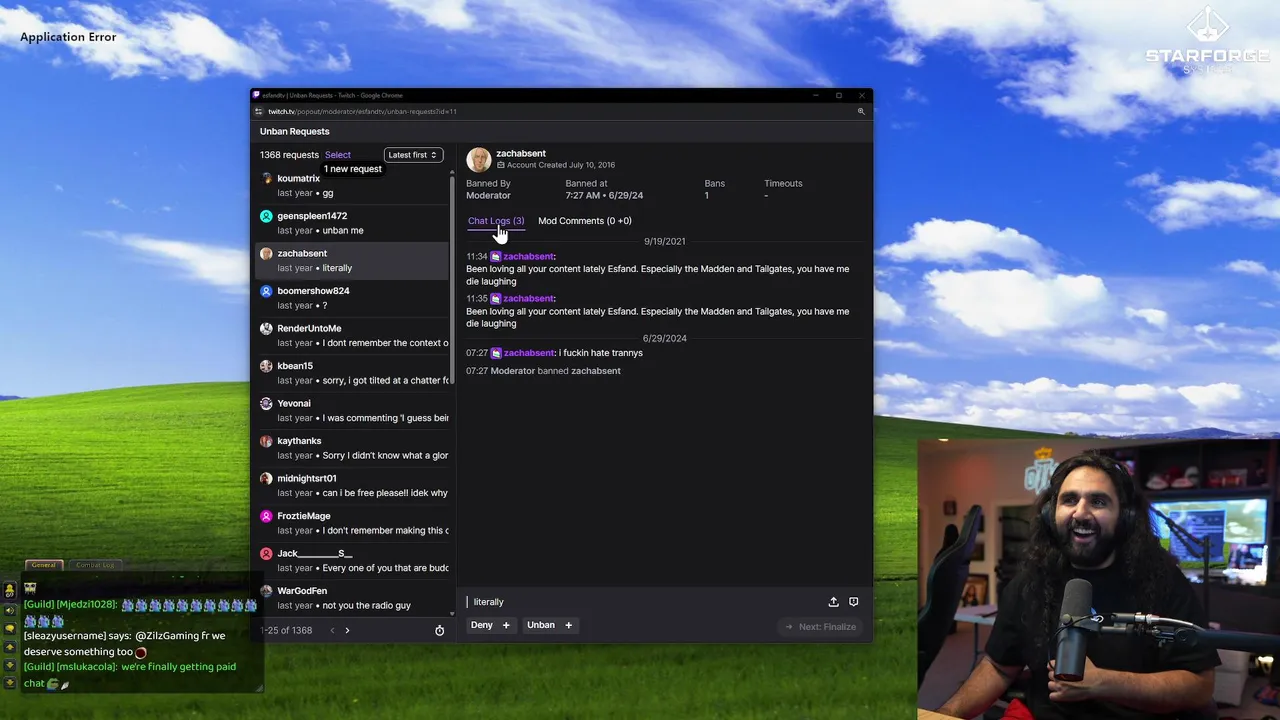Click the badge icon beside 11:35 message
Screen dimensions: 1280x720
pyautogui.click(x=495, y=299)
